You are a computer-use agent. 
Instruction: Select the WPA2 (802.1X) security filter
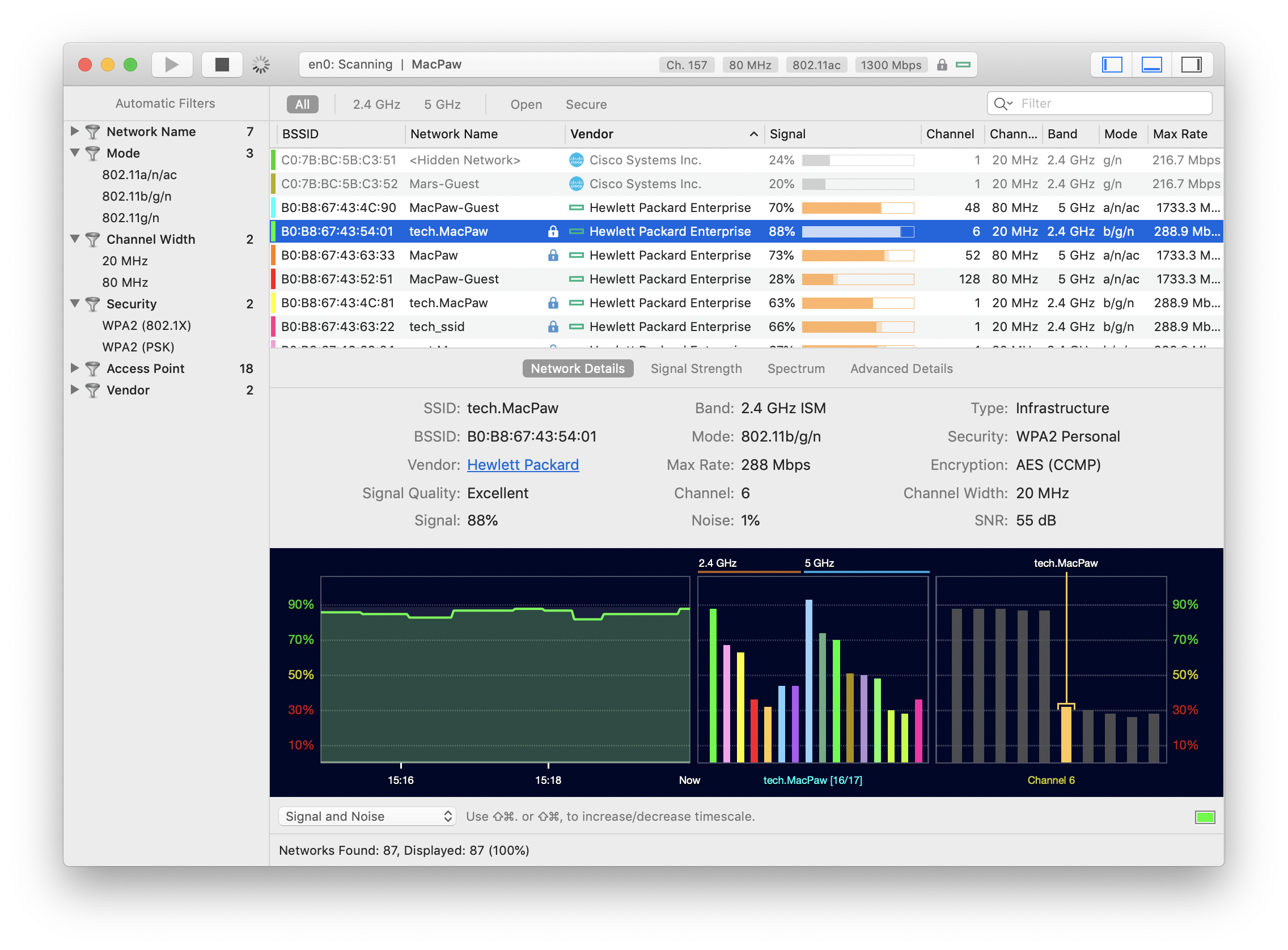pos(147,325)
